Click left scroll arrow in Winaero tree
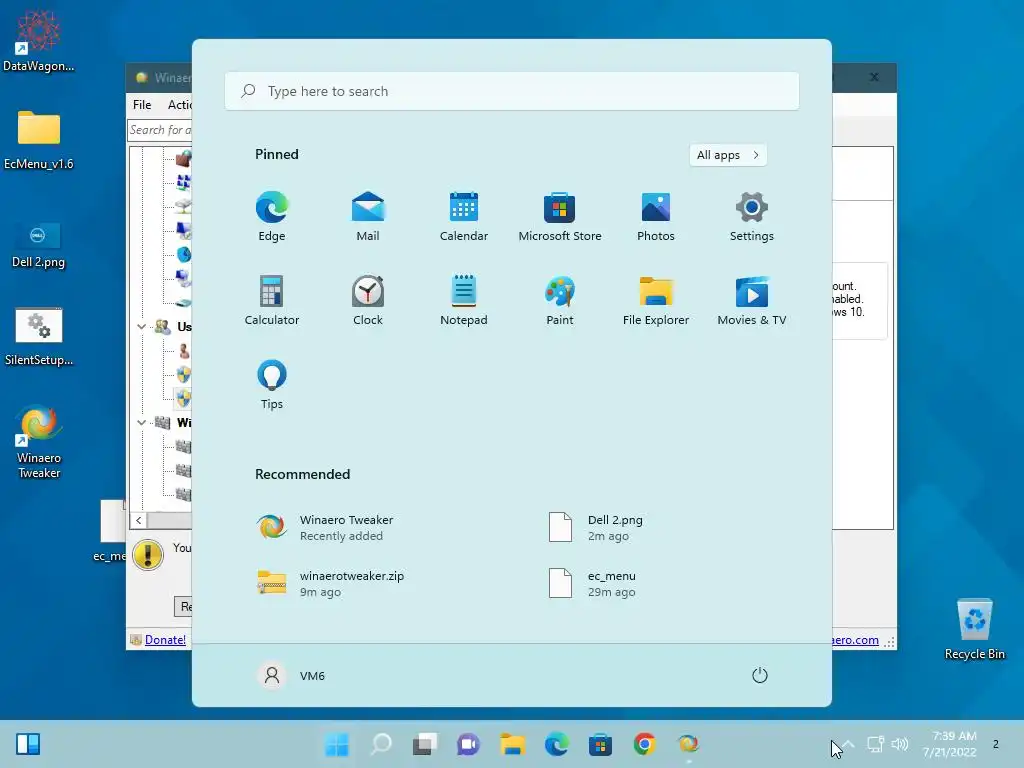The image size is (1024, 768). pyautogui.click(x=138, y=520)
